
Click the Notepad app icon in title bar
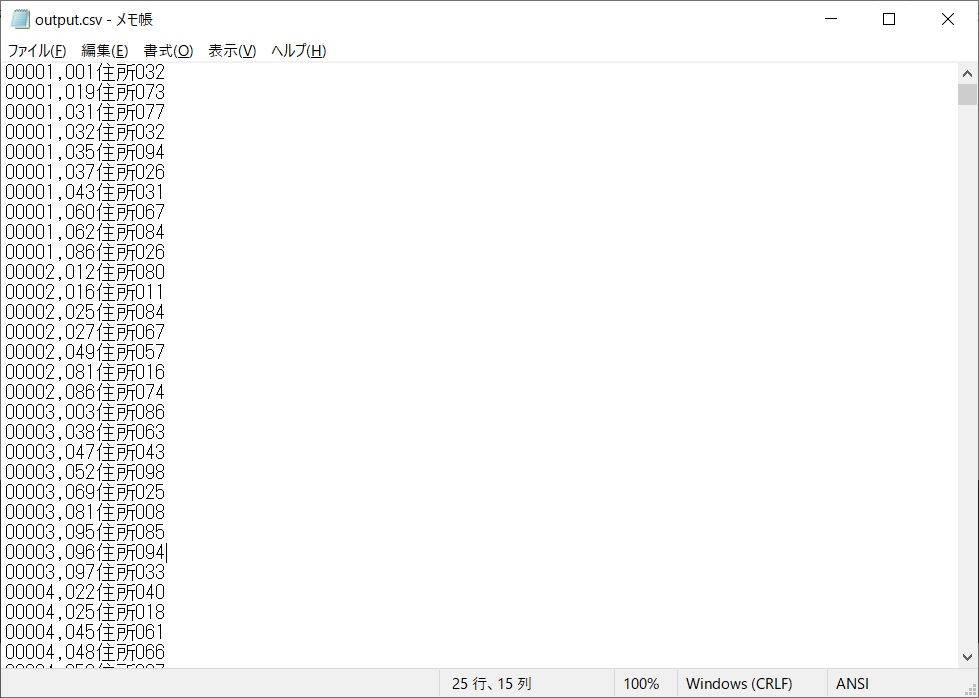point(20,19)
